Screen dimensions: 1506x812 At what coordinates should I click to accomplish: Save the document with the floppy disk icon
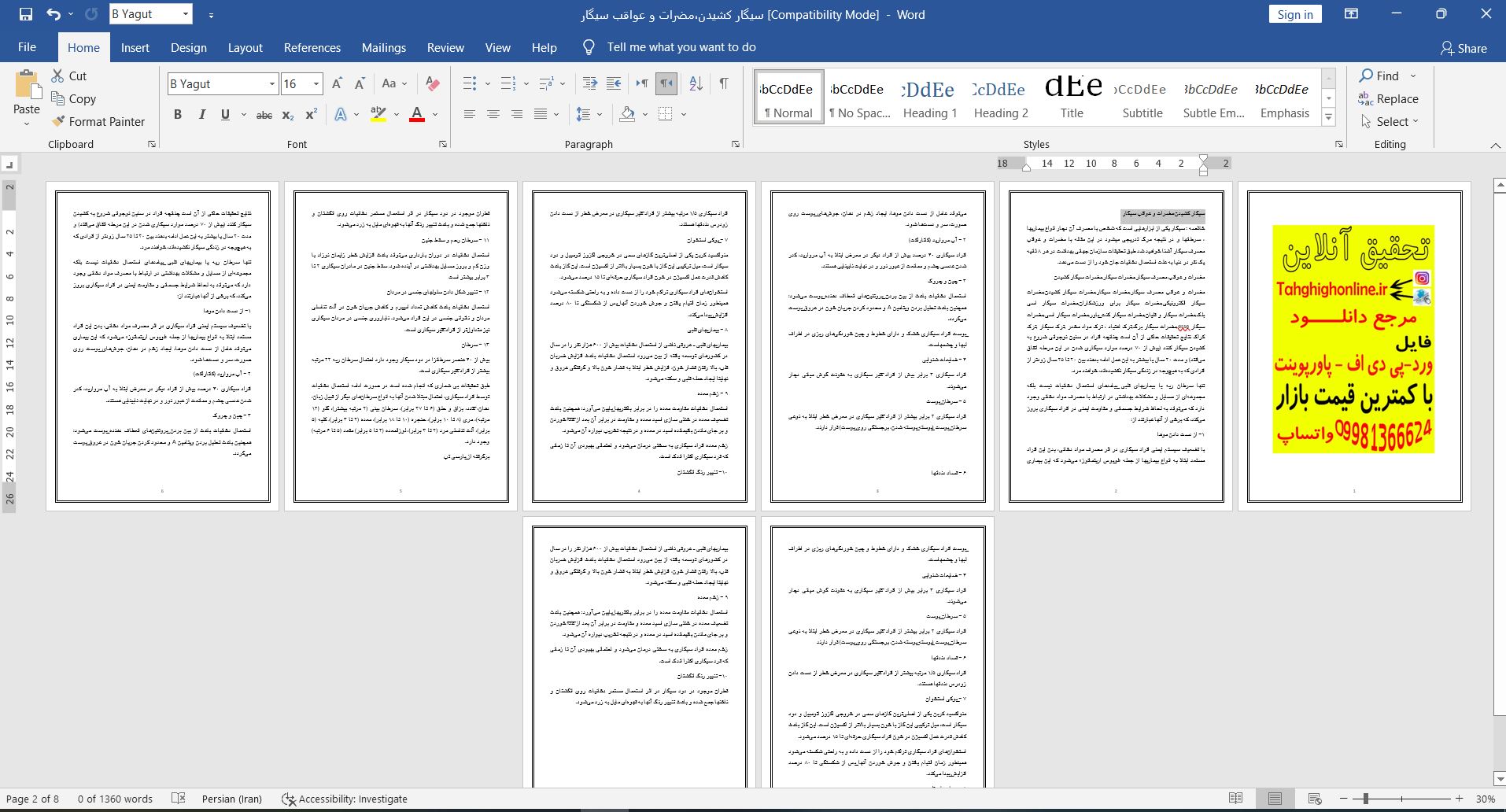point(25,14)
